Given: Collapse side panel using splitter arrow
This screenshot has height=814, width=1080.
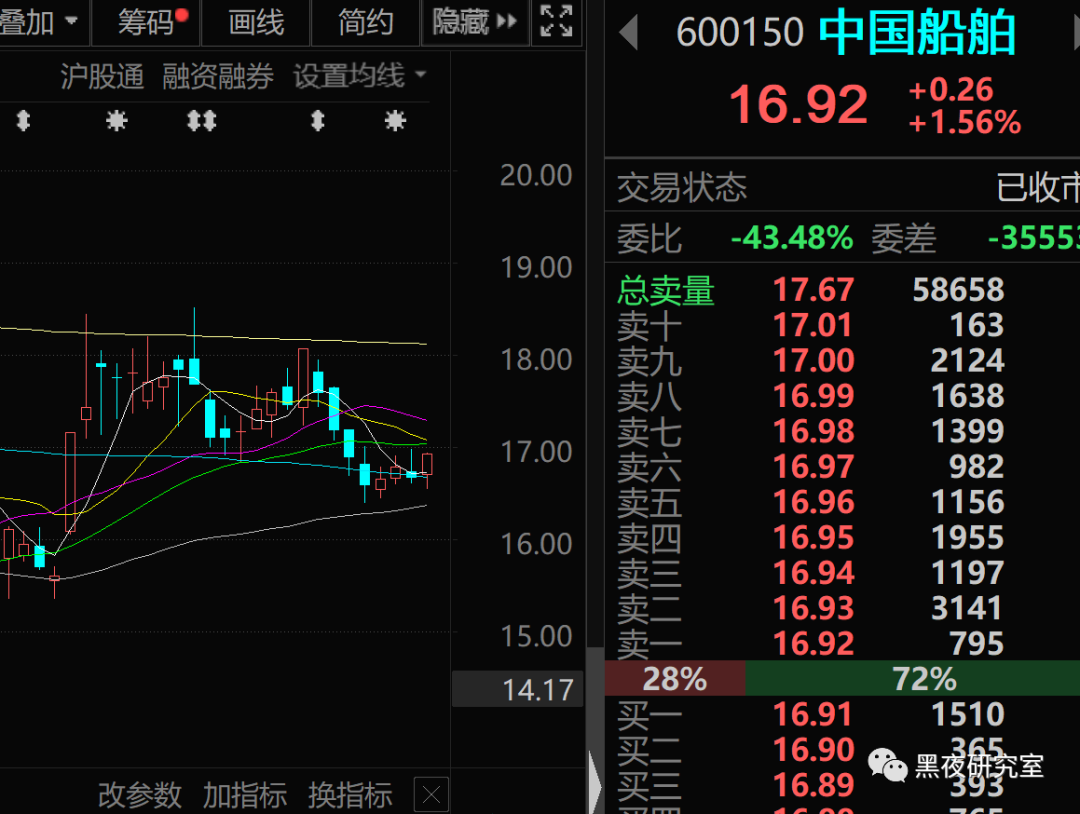Looking at the screenshot, I should coord(595,785).
